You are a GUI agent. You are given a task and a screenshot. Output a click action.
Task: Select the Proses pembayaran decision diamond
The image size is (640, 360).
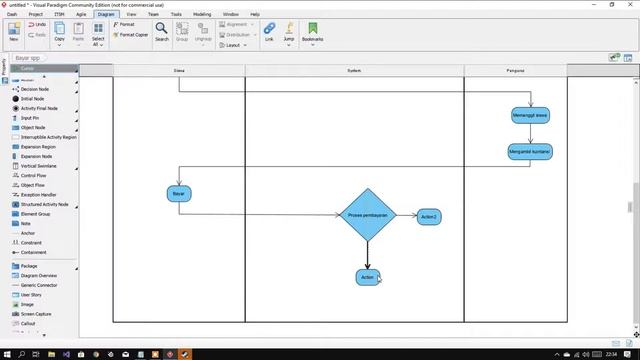(367, 215)
